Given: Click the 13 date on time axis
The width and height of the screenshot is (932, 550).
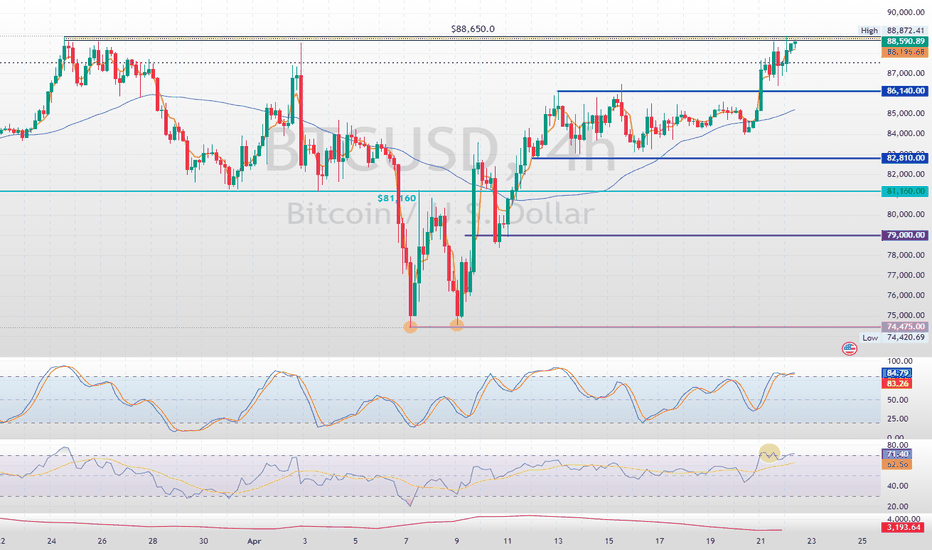Looking at the screenshot, I should [x=558, y=541].
